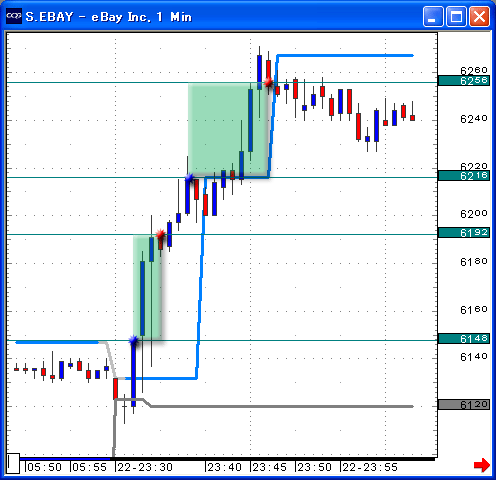Click the 23:50 time axis label
Screen dimensions: 496x480
[314, 467]
